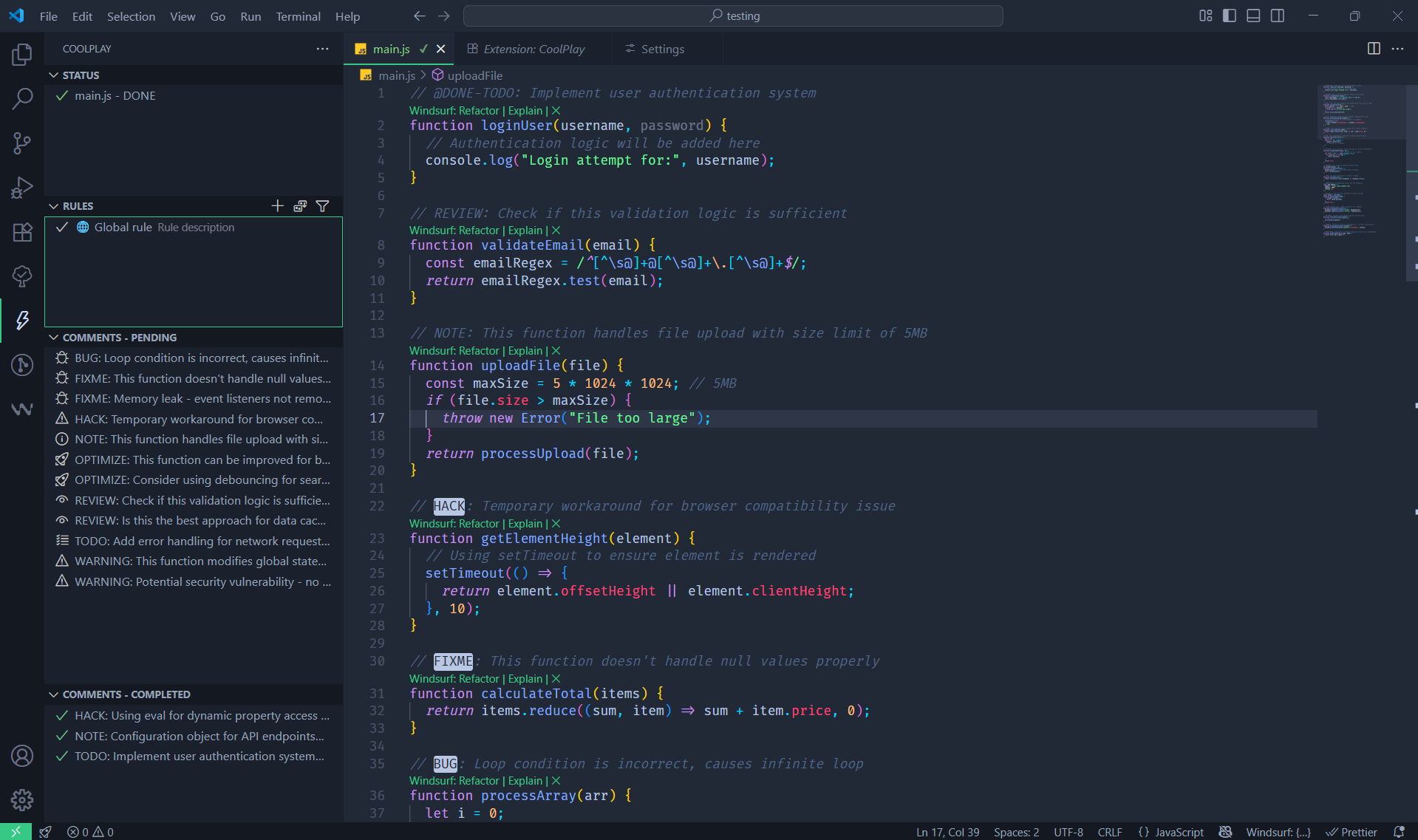The height and width of the screenshot is (840, 1418).
Task: Toggle the primary side bar icon
Action: pos(1230,16)
